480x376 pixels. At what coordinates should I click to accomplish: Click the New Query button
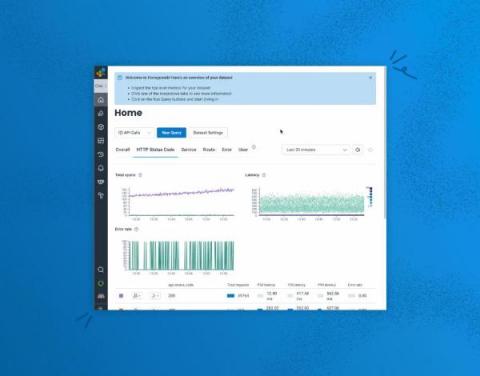pos(172,133)
